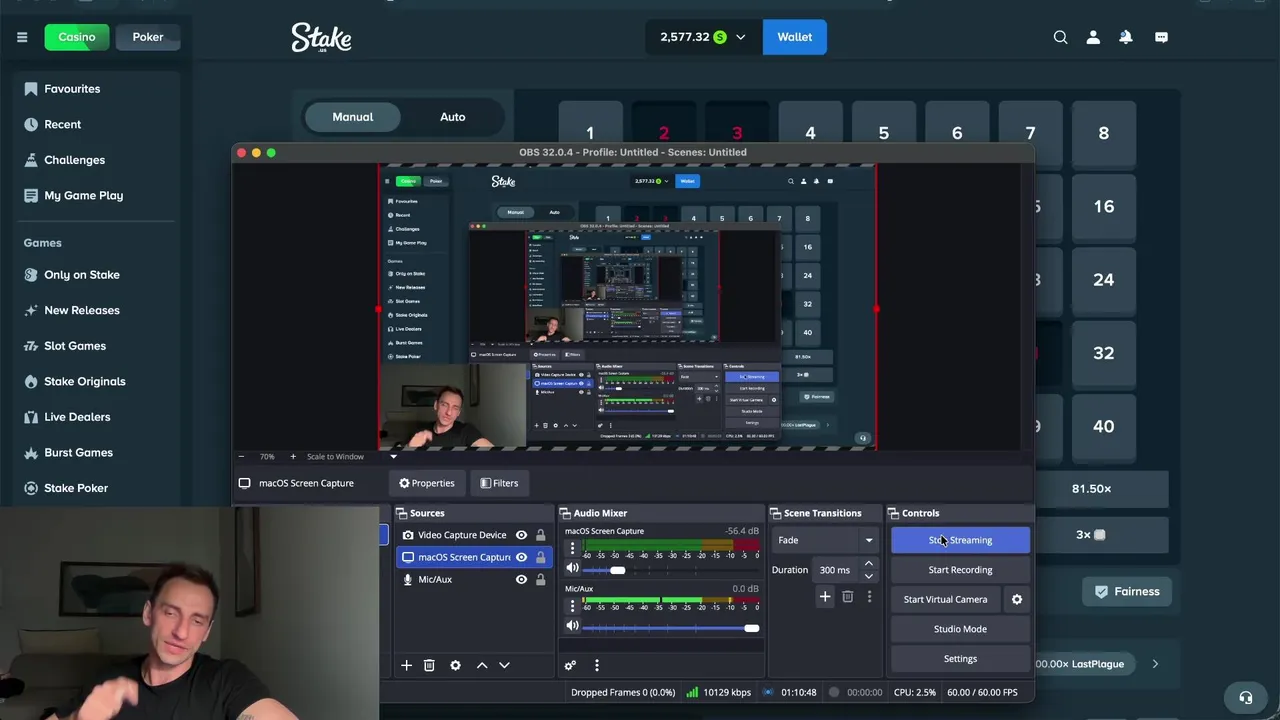Viewport: 1280px width, 720px height.
Task: Add a scene transition with plus
Action: click(825, 597)
